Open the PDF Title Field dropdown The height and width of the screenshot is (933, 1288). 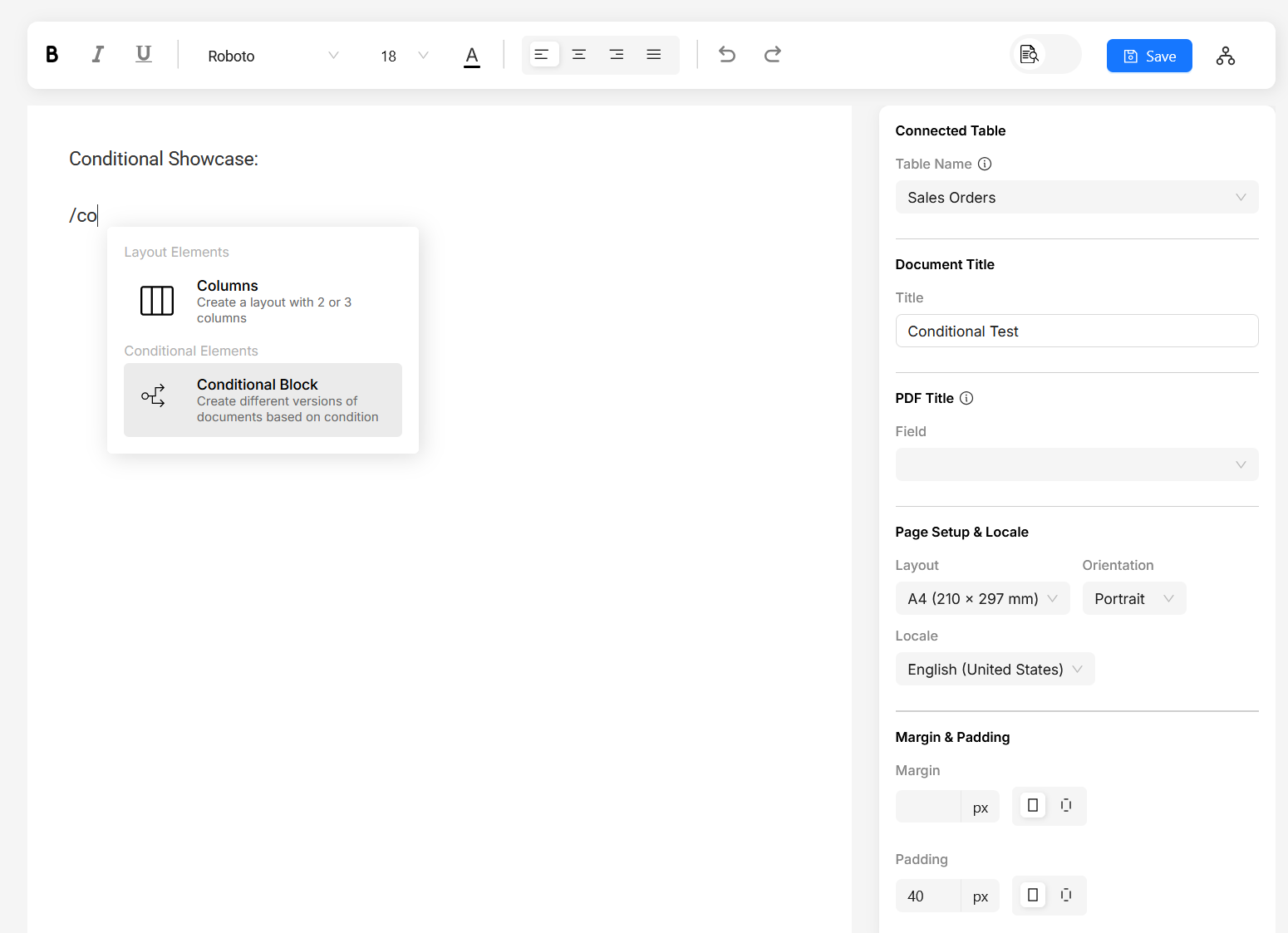[1077, 464]
